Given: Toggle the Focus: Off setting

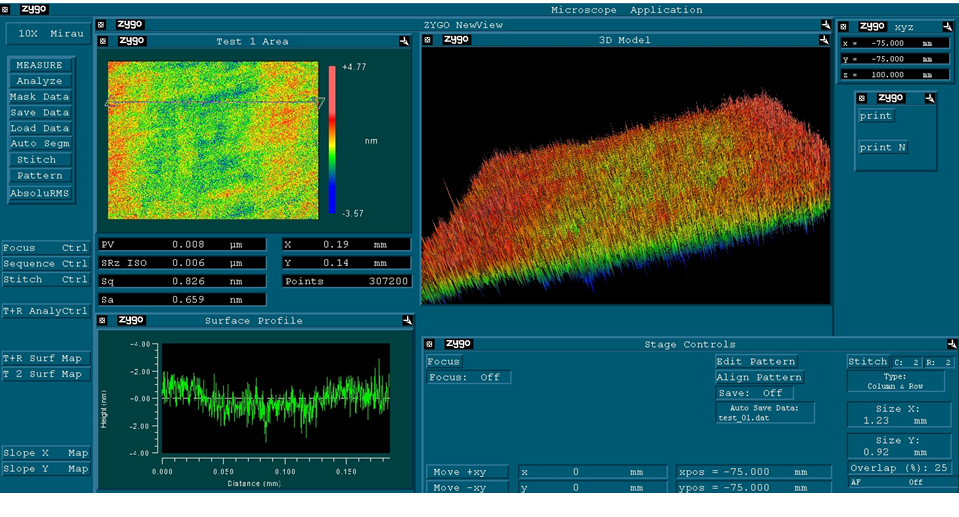Looking at the screenshot, I should (468, 378).
